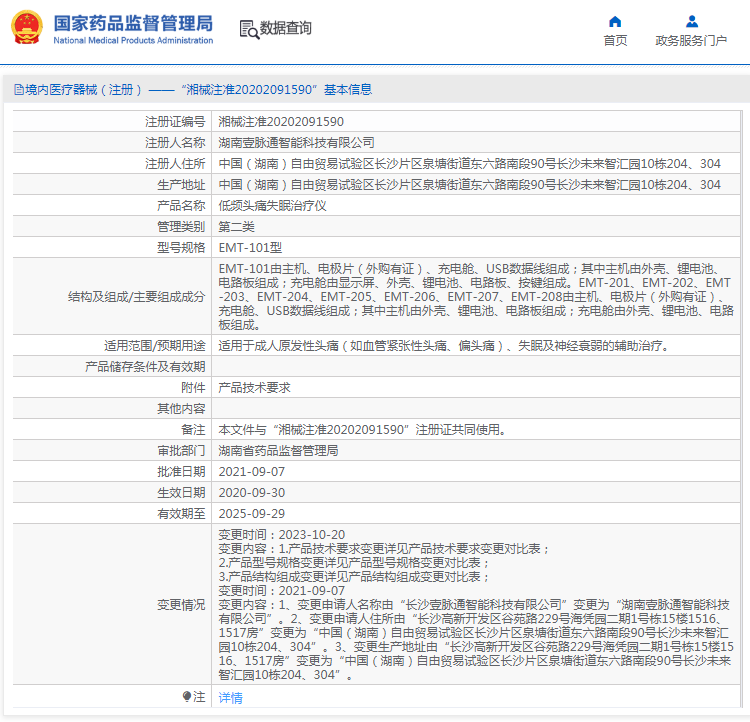Image resolution: width=750 pixels, height=722 pixels.
Task: Click the document icon before 境内医疗器械
Action: [19, 89]
